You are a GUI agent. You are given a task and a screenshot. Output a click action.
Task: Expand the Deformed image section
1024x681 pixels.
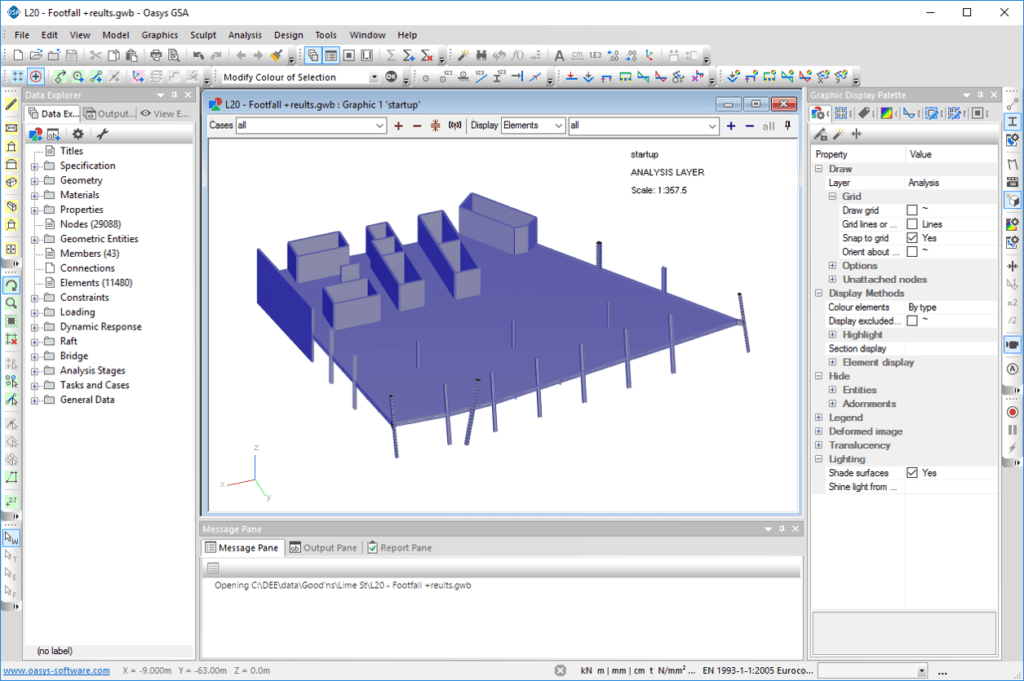pyautogui.click(x=819, y=432)
